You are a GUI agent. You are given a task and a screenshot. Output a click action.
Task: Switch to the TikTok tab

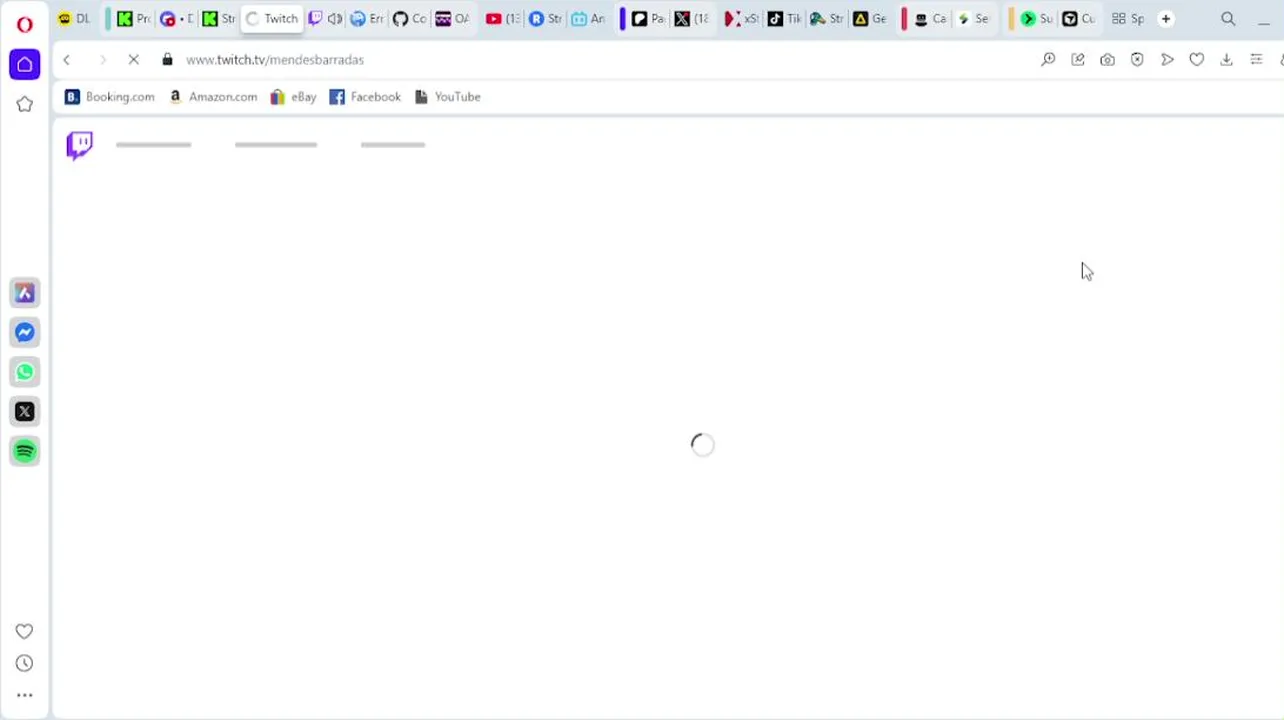(x=785, y=19)
